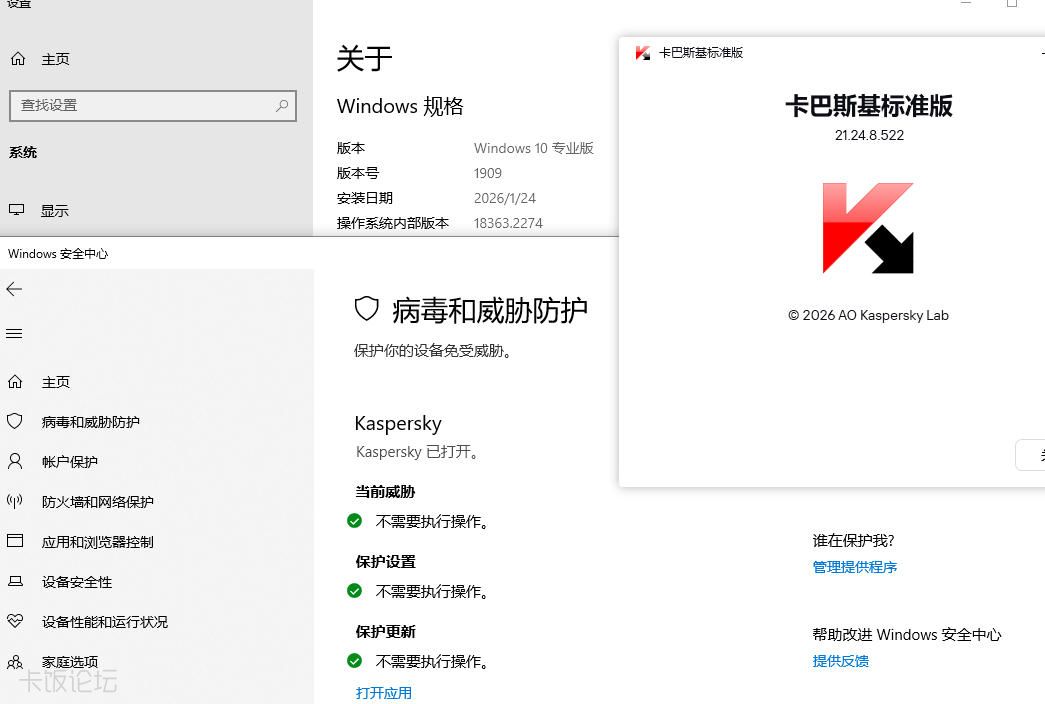Viewport: 1045px width, 704px height.
Task: Select 显示 in the Settings sidebar
Action: pos(54,211)
